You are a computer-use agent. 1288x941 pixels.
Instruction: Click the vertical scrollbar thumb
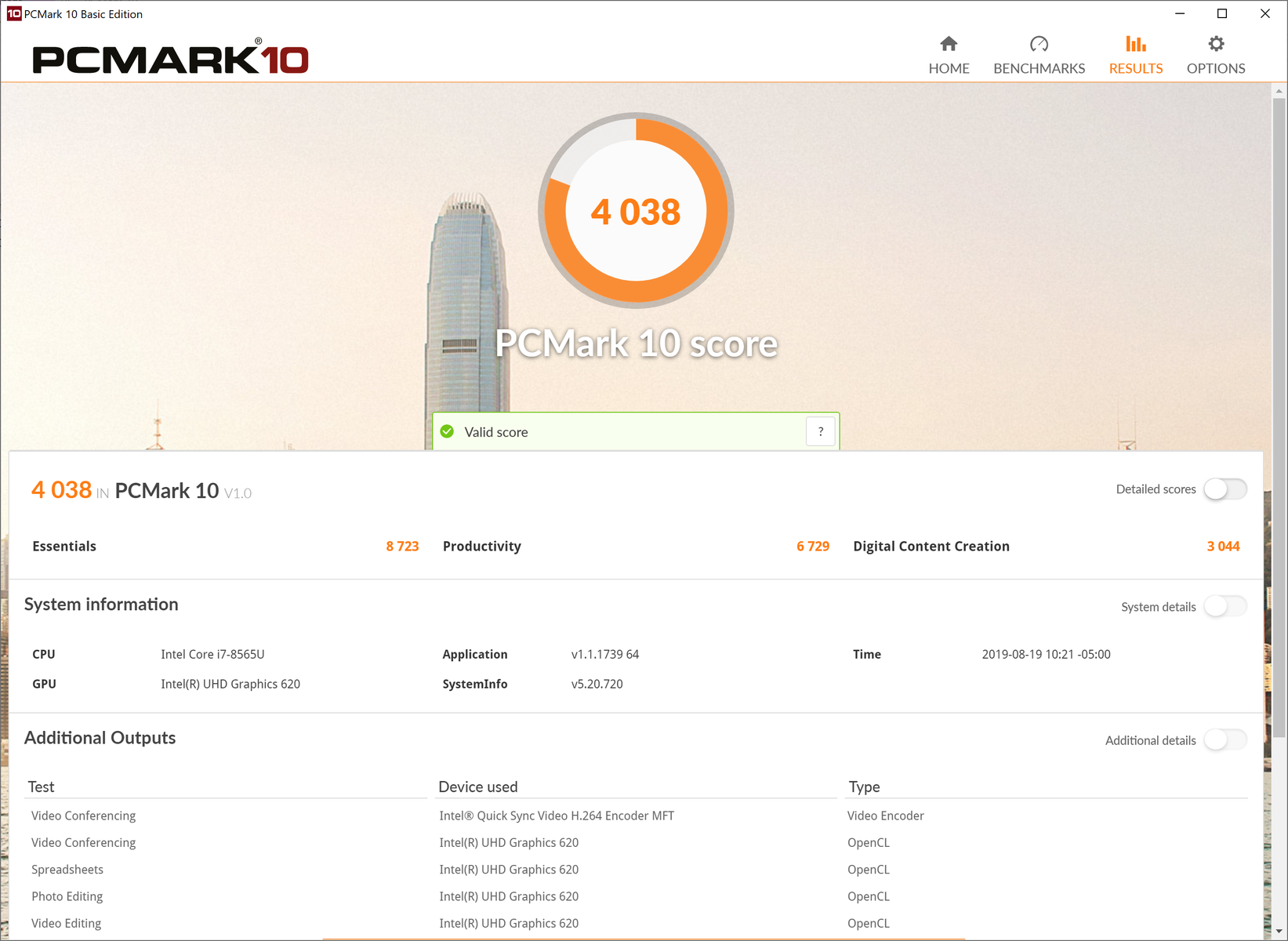[1279, 417]
